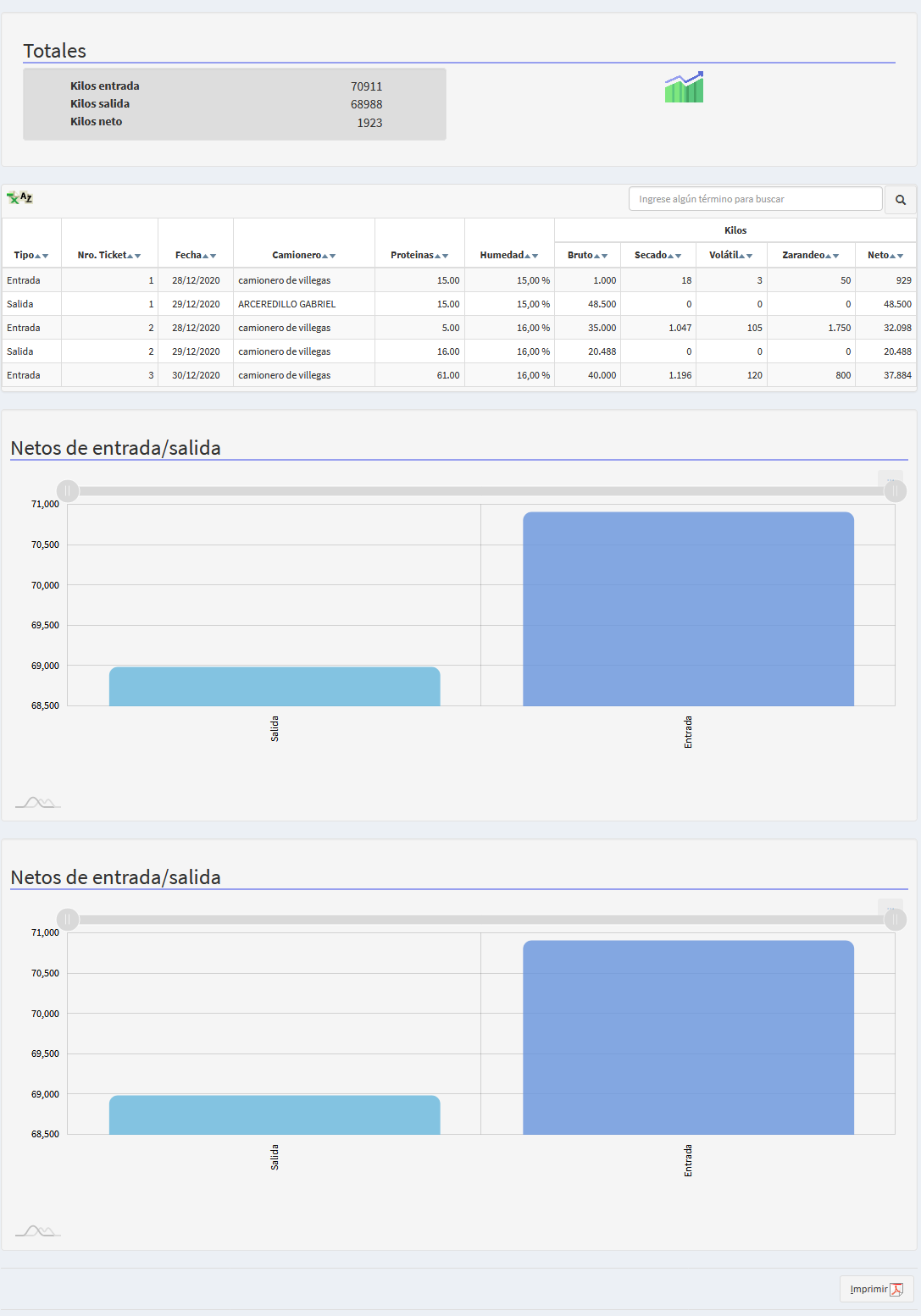Click the green chart icon in Totales
The height and width of the screenshot is (1316, 921).
click(684, 87)
